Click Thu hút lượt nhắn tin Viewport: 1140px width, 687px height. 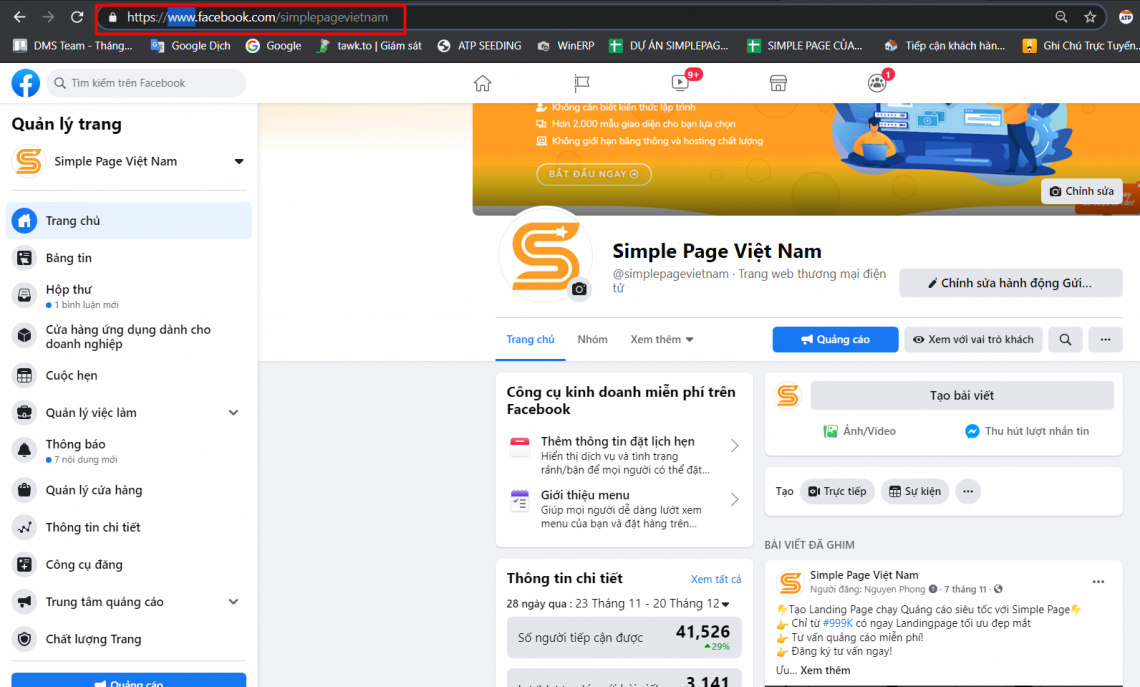(1027, 431)
